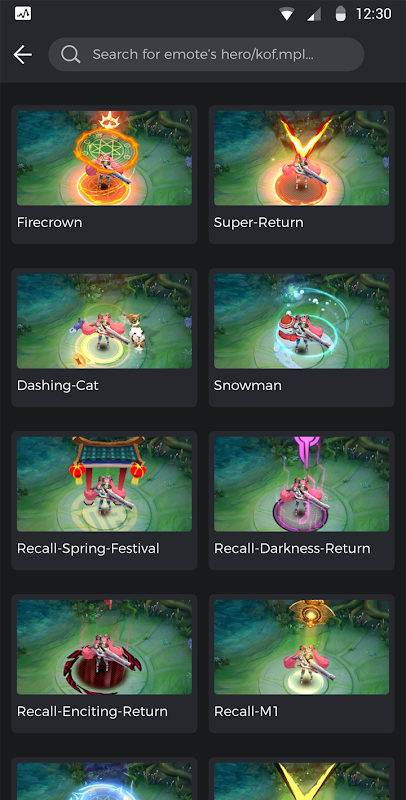Tap the Wi-Fi status bar icon

pyautogui.click(x=287, y=14)
